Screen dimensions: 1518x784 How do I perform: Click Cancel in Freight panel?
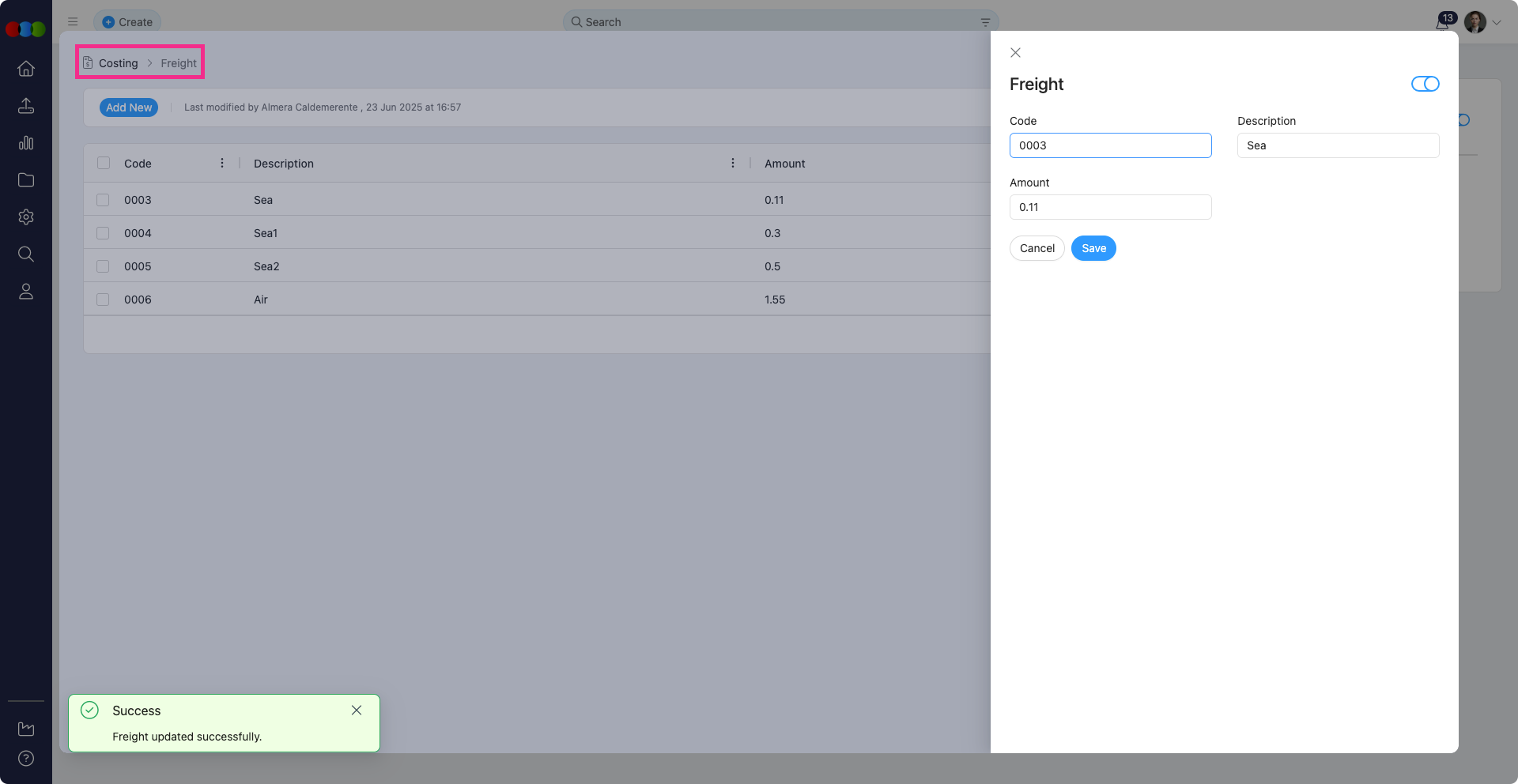click(x=1037, y=248)
